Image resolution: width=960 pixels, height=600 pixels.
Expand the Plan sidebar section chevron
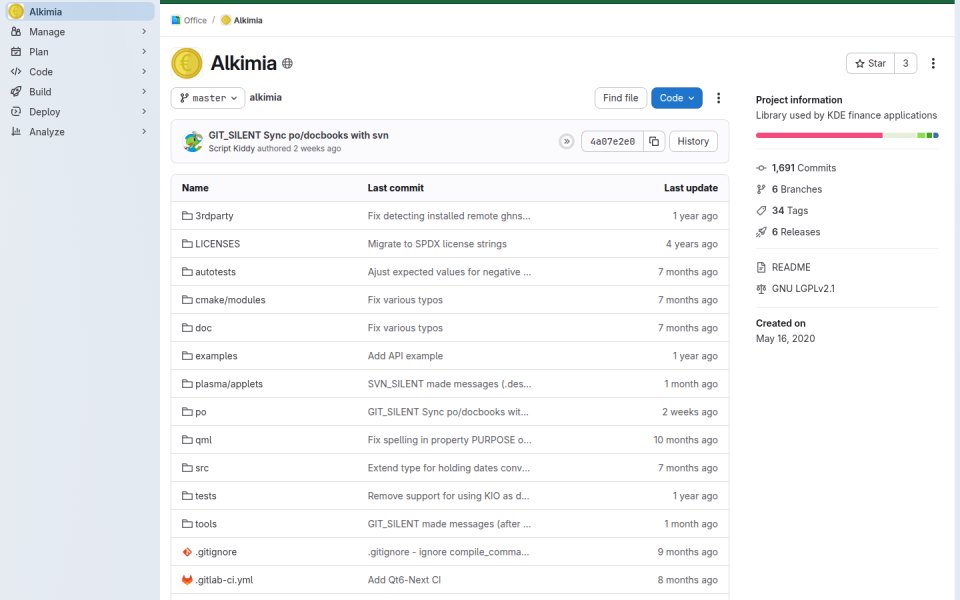[x=144, y=52]
